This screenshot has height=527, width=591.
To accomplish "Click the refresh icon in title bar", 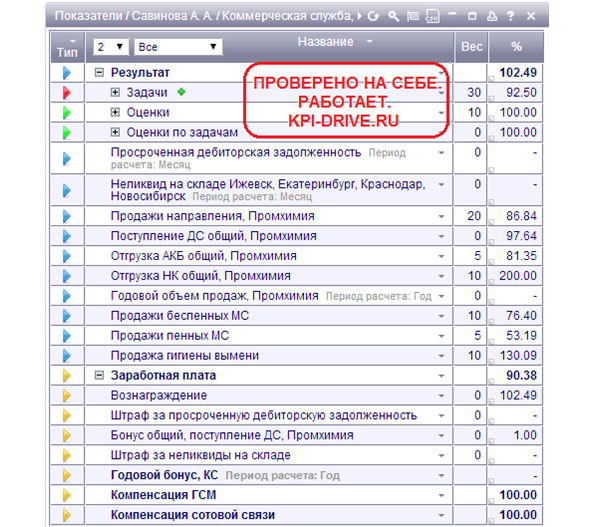I will tap(373, 16).
